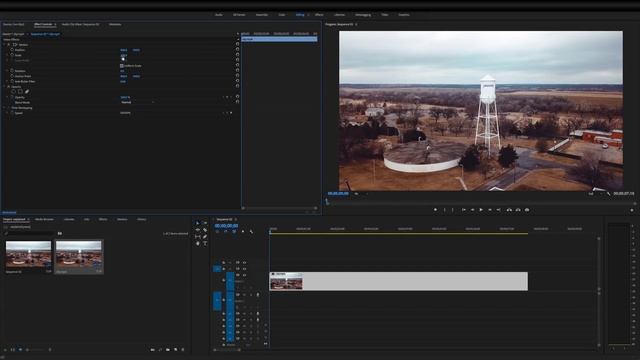
Task: Click the Scale value field
Action: click(x=124, y=55)
